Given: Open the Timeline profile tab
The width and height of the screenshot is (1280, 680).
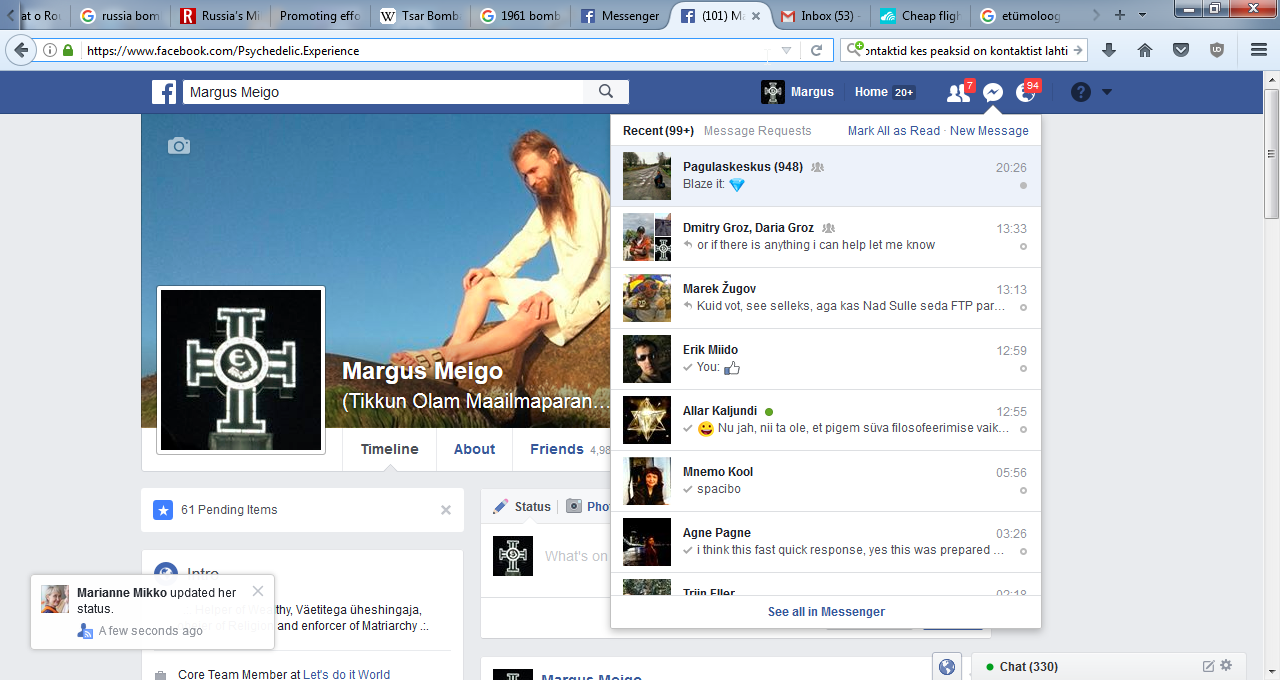Looking at the screenshot, I should pyautogui.click(x=390, y=449).
